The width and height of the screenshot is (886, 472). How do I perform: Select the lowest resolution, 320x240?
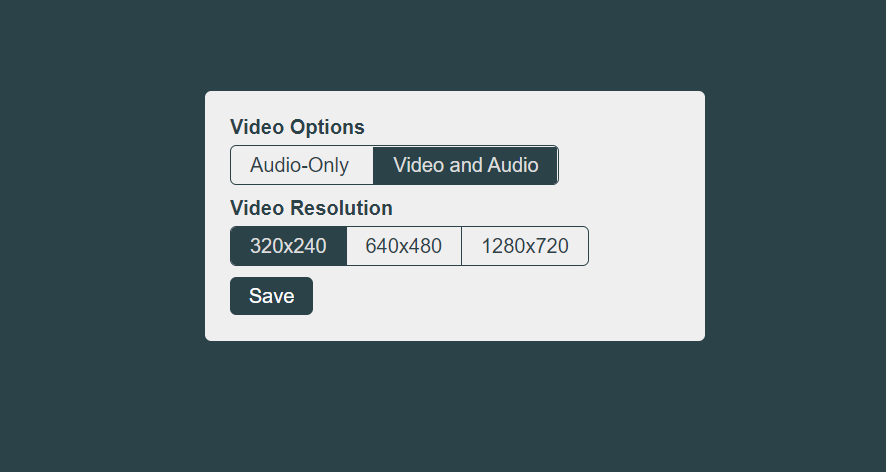pos(288,246)
